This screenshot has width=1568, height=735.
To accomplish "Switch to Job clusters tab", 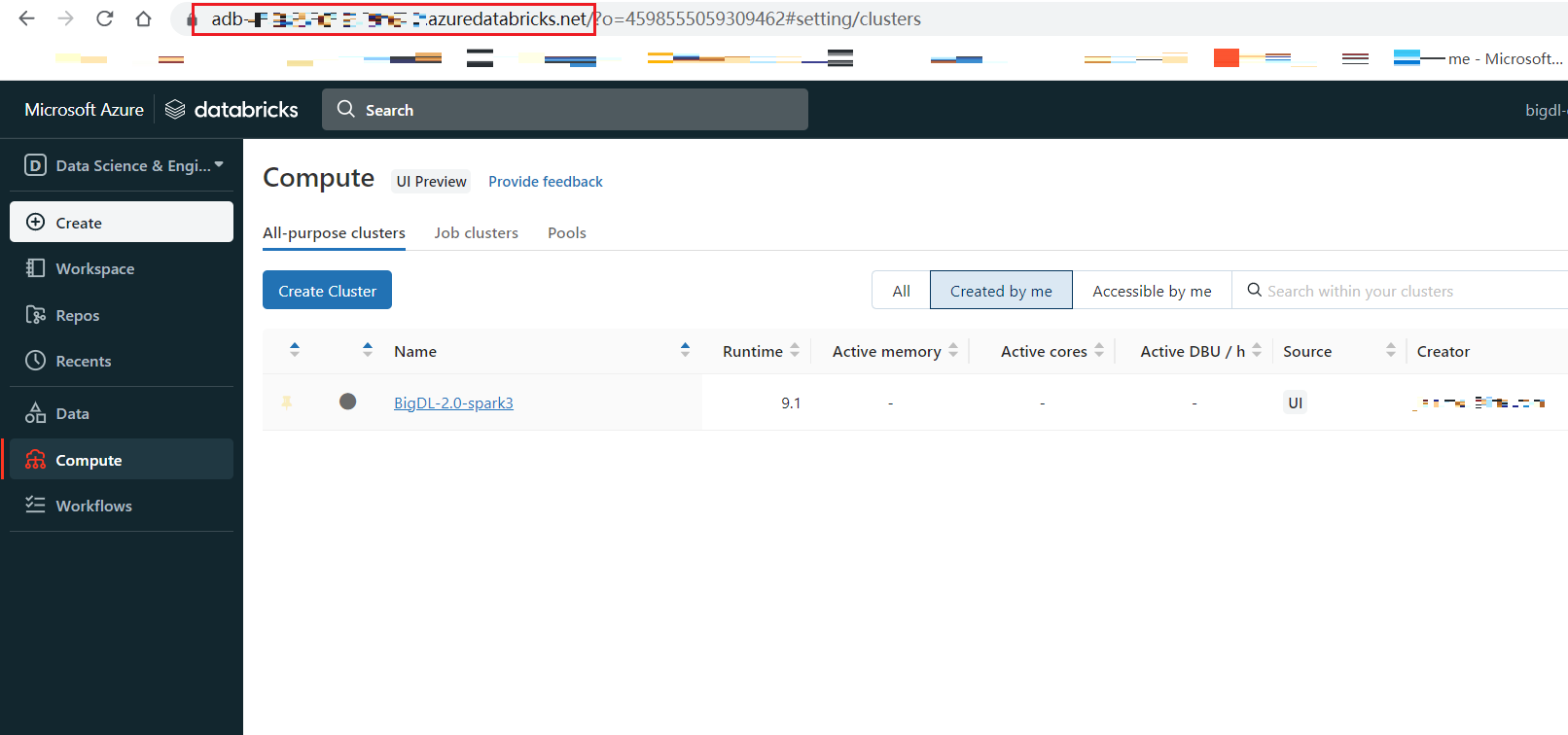I will tap(476, 233).
